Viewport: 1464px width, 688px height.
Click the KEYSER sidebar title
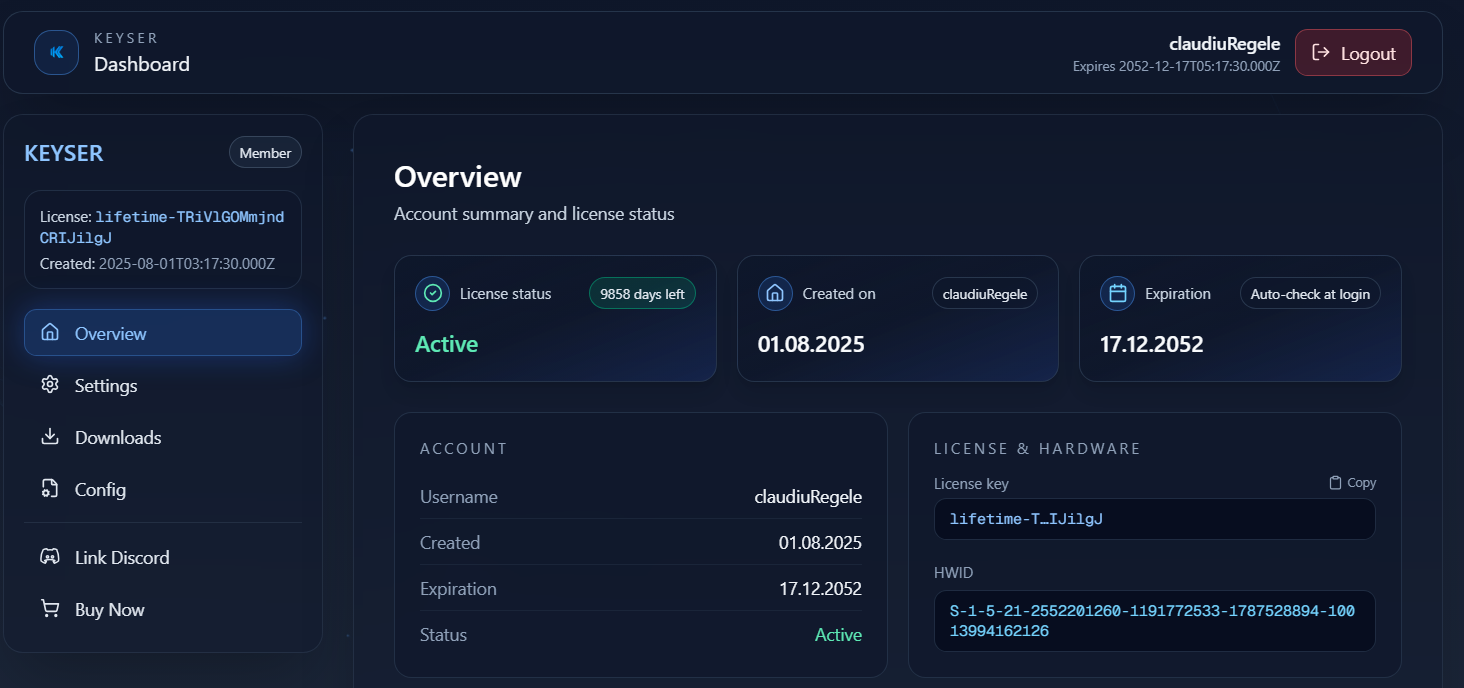point(64,153)
